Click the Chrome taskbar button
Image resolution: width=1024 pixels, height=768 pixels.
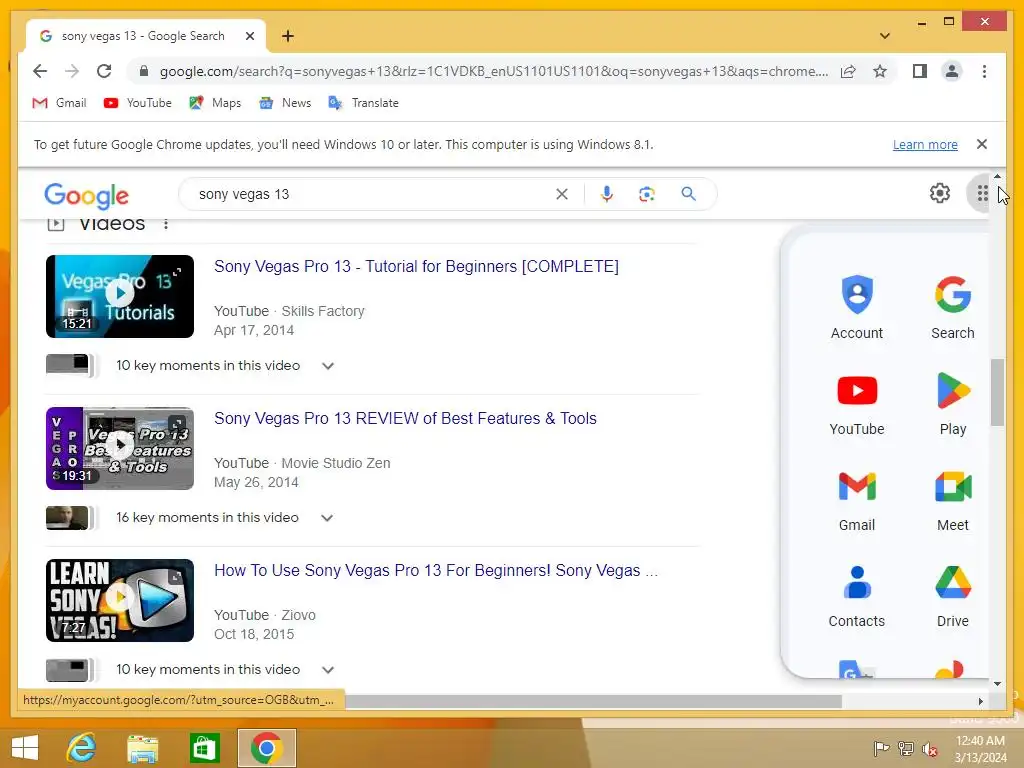(266, 748)
